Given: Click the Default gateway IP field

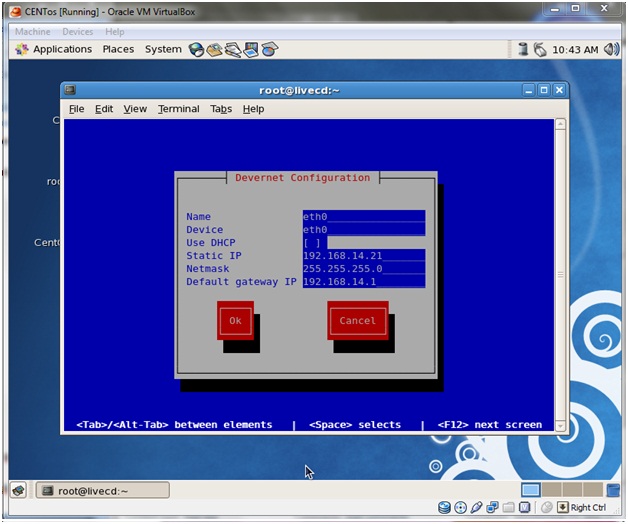Looking at the screenshot, I should coord(364,282).
